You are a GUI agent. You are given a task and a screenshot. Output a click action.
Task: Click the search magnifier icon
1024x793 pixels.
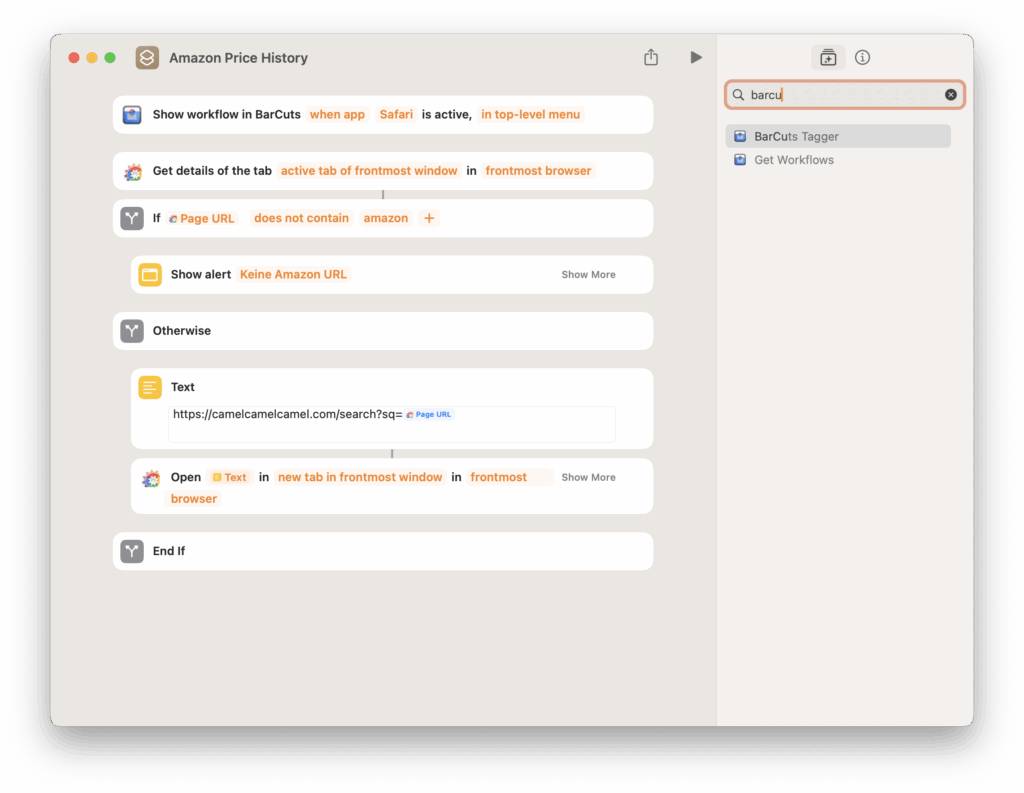[x=738, y=95]
